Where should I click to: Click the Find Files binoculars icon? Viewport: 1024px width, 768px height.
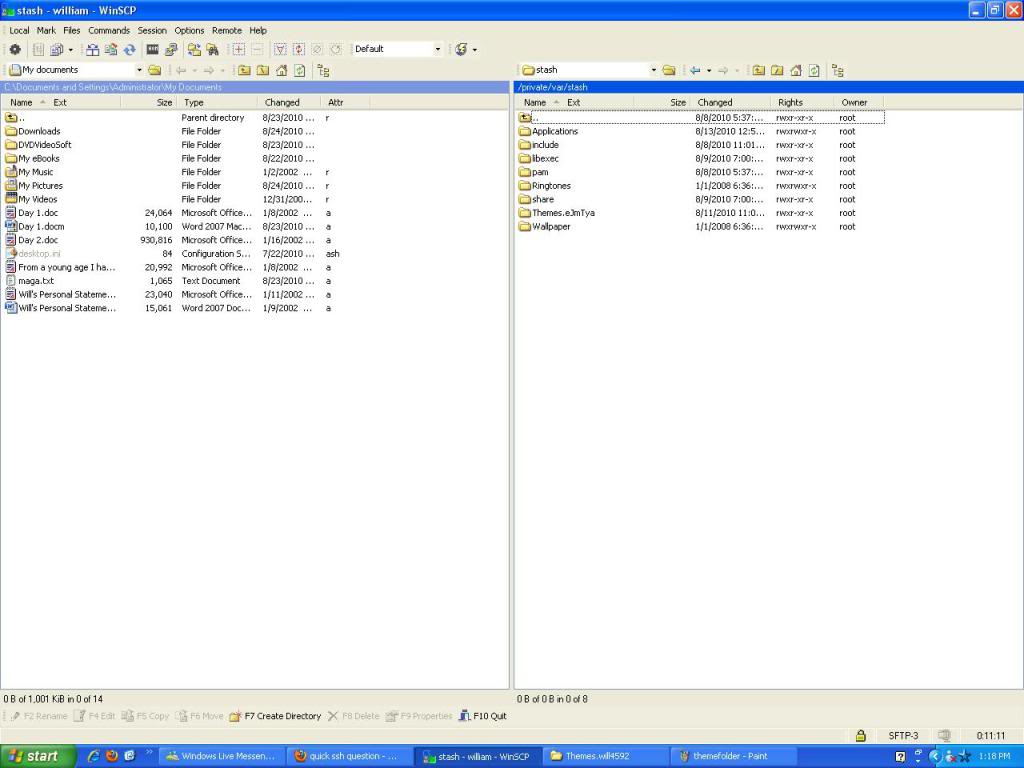[x=212, y=49]
